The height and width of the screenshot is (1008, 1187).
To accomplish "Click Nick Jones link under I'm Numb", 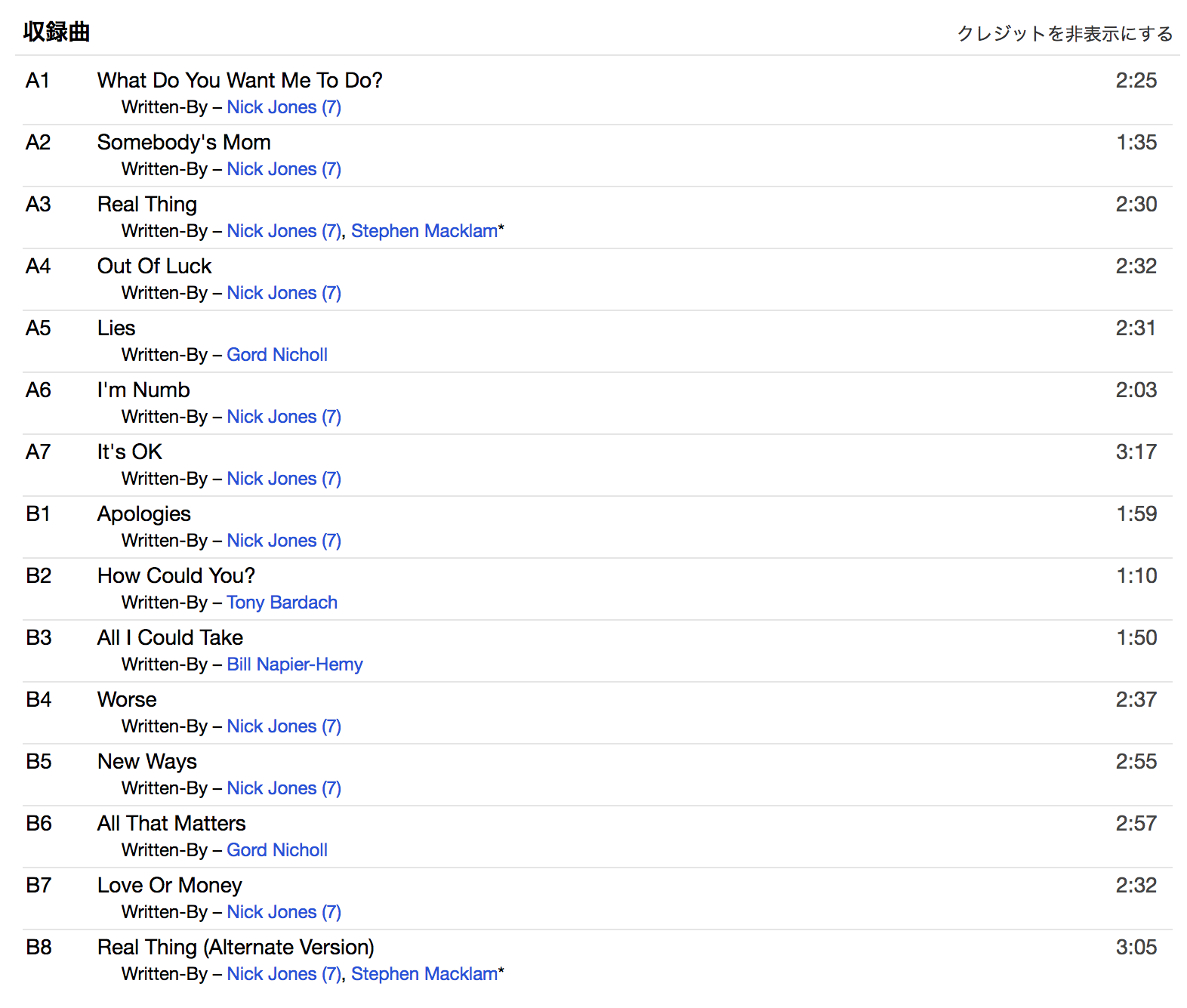I will [283, 417].
